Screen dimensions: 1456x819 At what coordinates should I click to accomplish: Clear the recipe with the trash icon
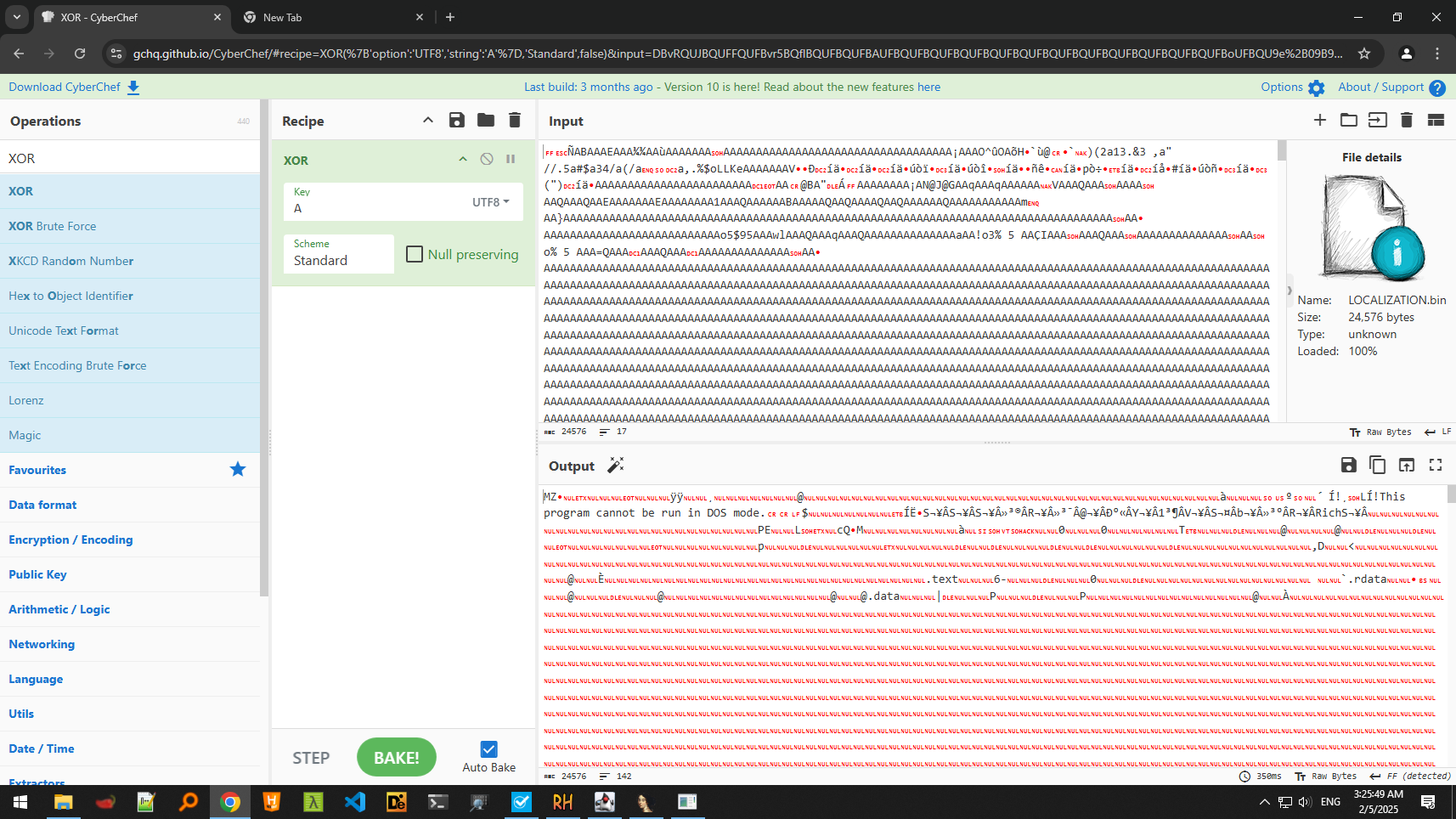click(x=515, y=121)
